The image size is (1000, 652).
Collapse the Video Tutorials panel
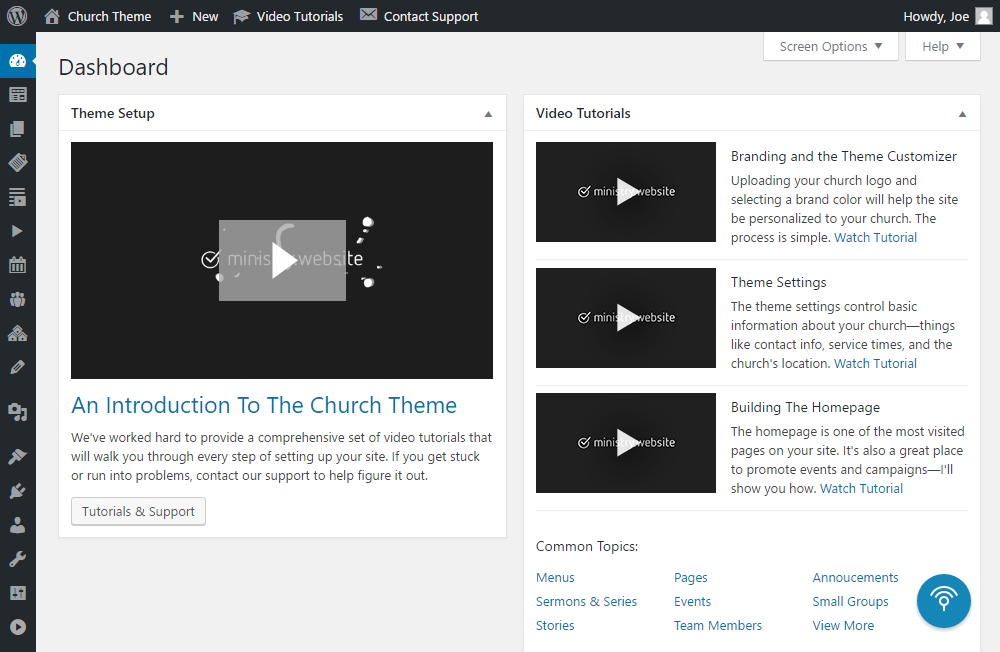(x=962, y=114)
